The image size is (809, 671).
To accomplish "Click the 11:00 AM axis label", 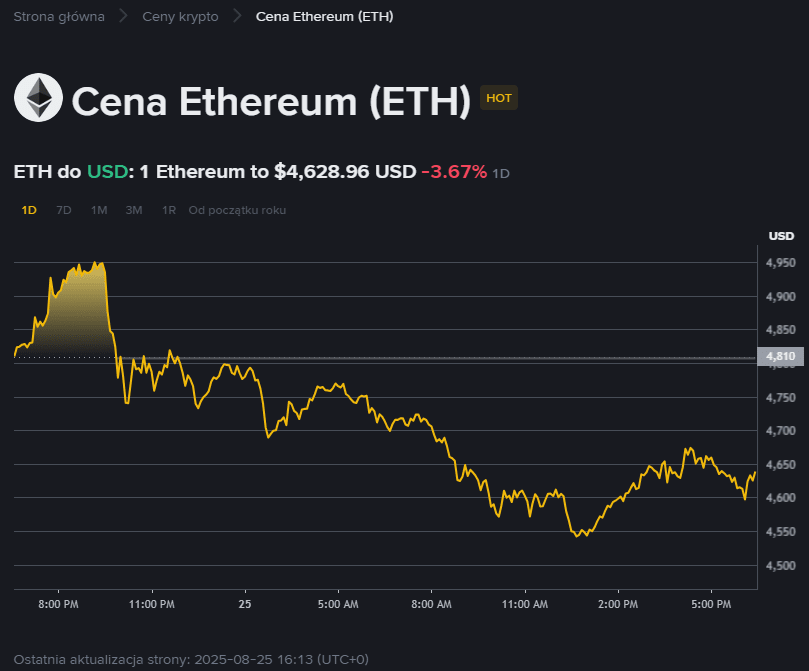I will click(x=524, y=604).
